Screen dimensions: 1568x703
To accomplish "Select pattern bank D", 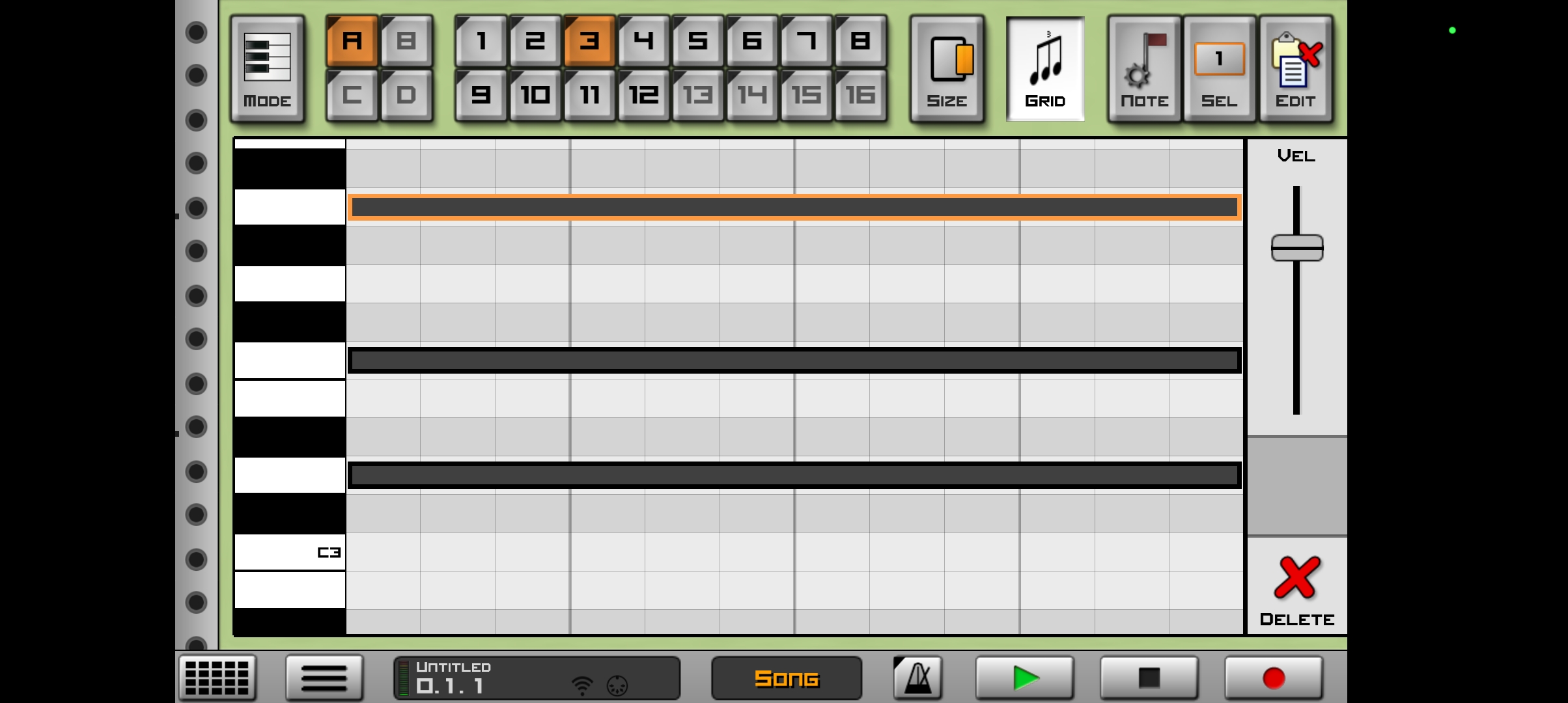I will click(406, 95).
